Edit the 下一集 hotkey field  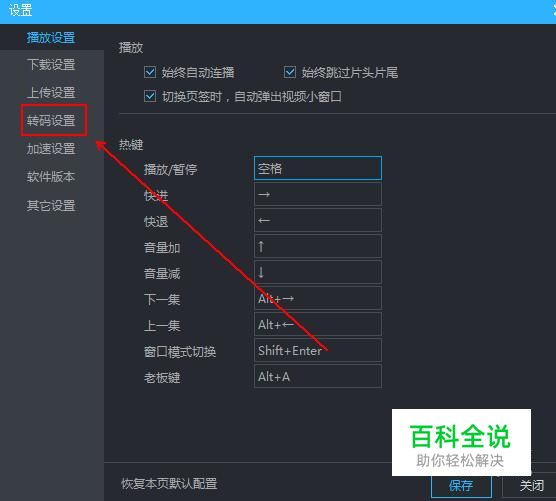[x=318, y=298]
